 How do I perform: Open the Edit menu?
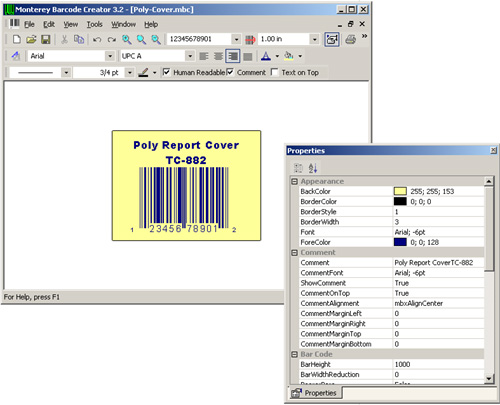tap(49, 24)
